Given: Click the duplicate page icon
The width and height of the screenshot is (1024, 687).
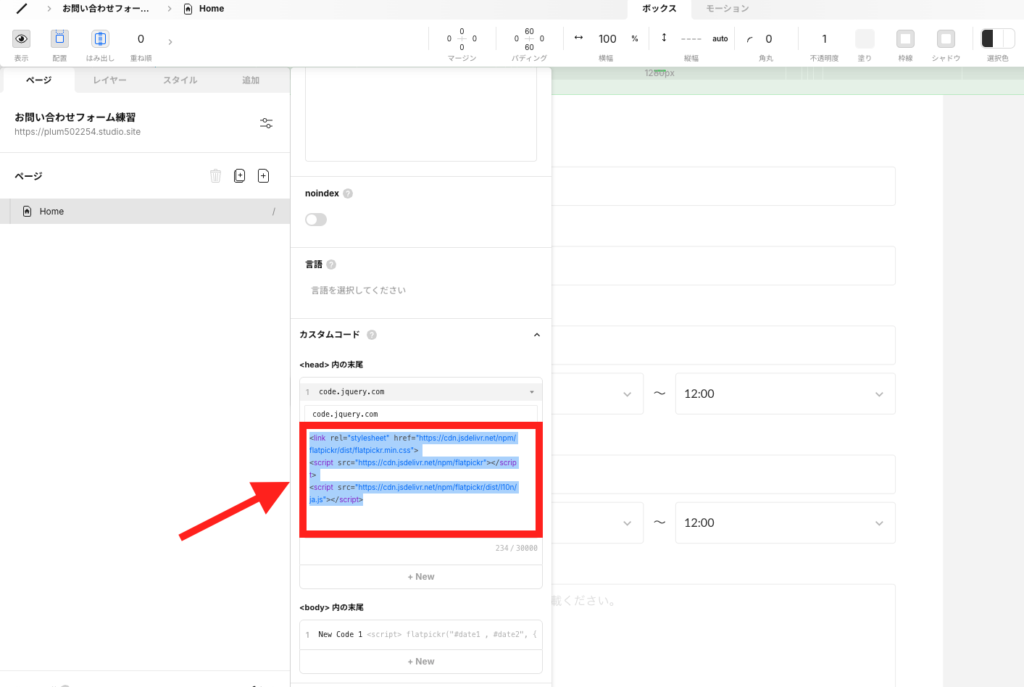Looking at the screenshot, I should (x=240, y=176).
